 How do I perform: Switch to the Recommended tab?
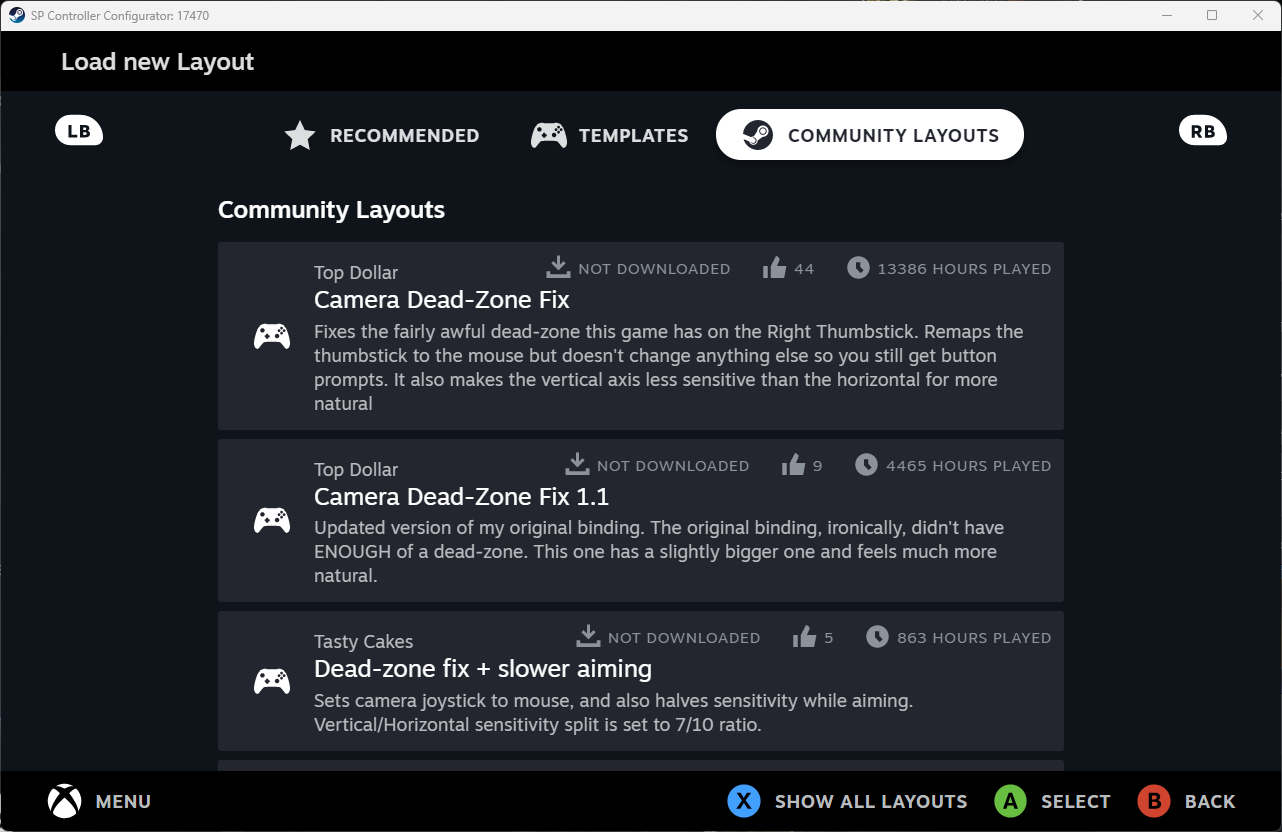click(382, 136)
